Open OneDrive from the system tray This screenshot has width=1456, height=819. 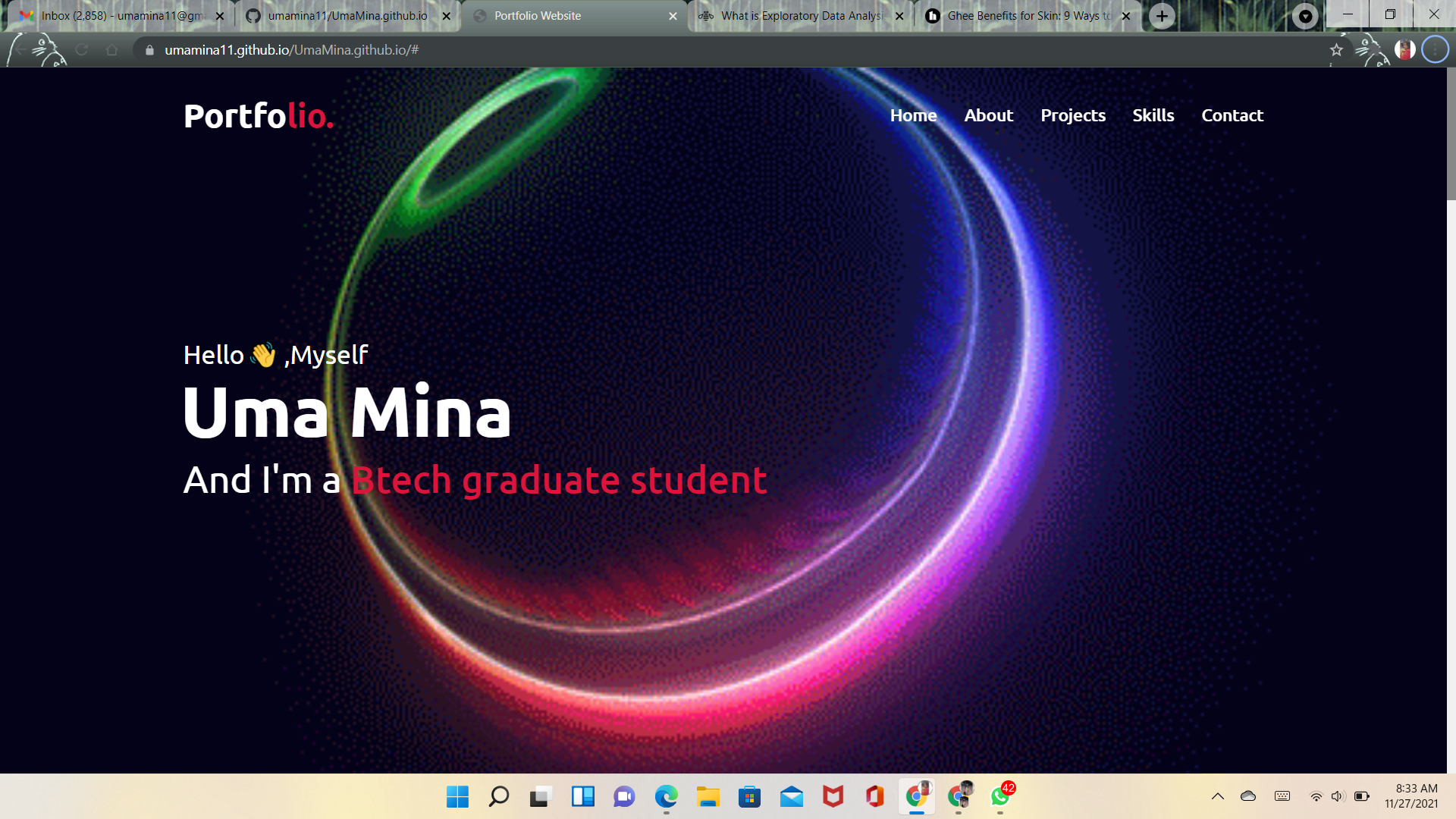[x=1247, y=796]
